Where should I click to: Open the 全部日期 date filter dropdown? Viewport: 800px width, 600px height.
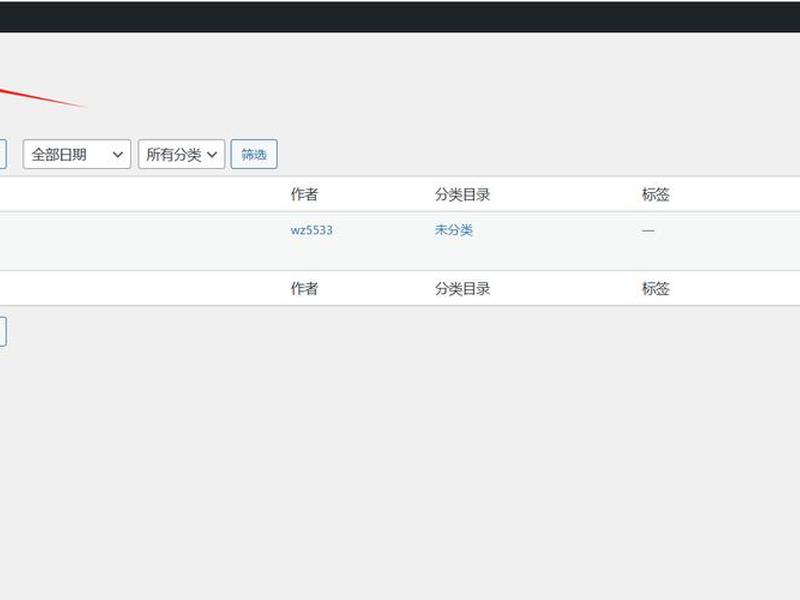click(77, 154)
